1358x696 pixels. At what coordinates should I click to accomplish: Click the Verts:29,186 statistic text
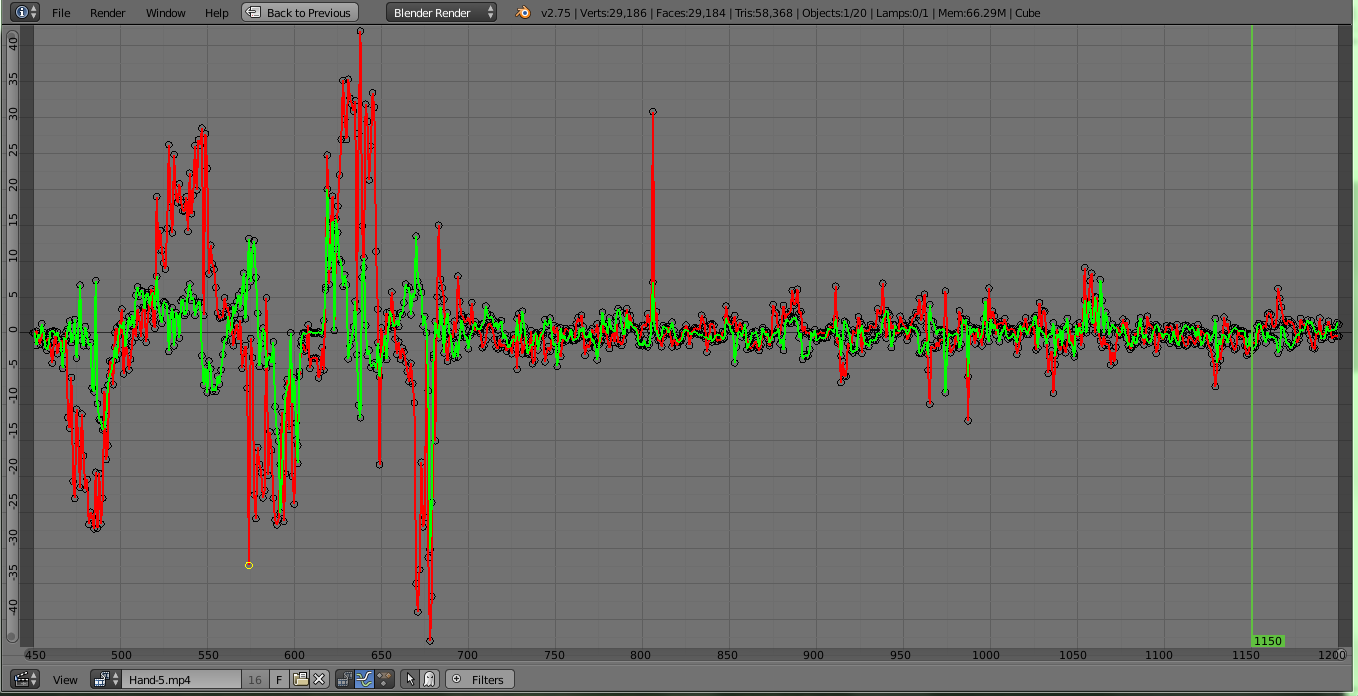click(615, 13)
